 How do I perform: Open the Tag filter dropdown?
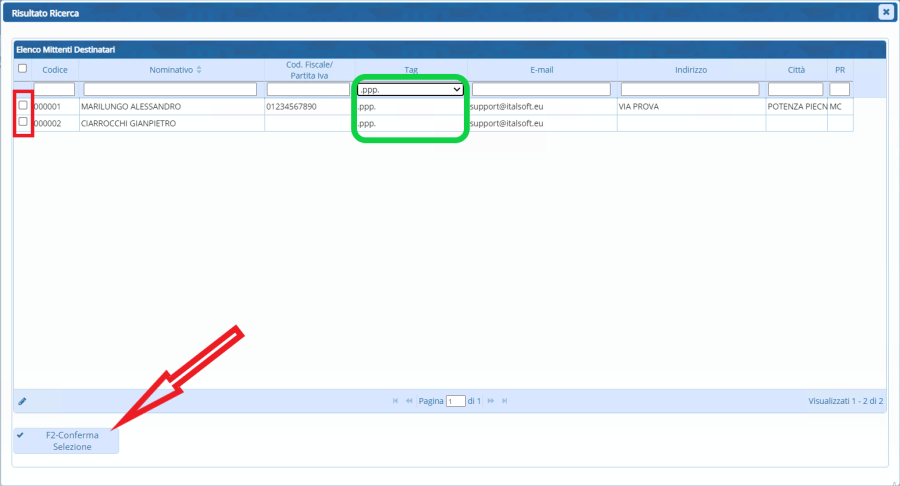pyautogui.click(x=410, y=89)
